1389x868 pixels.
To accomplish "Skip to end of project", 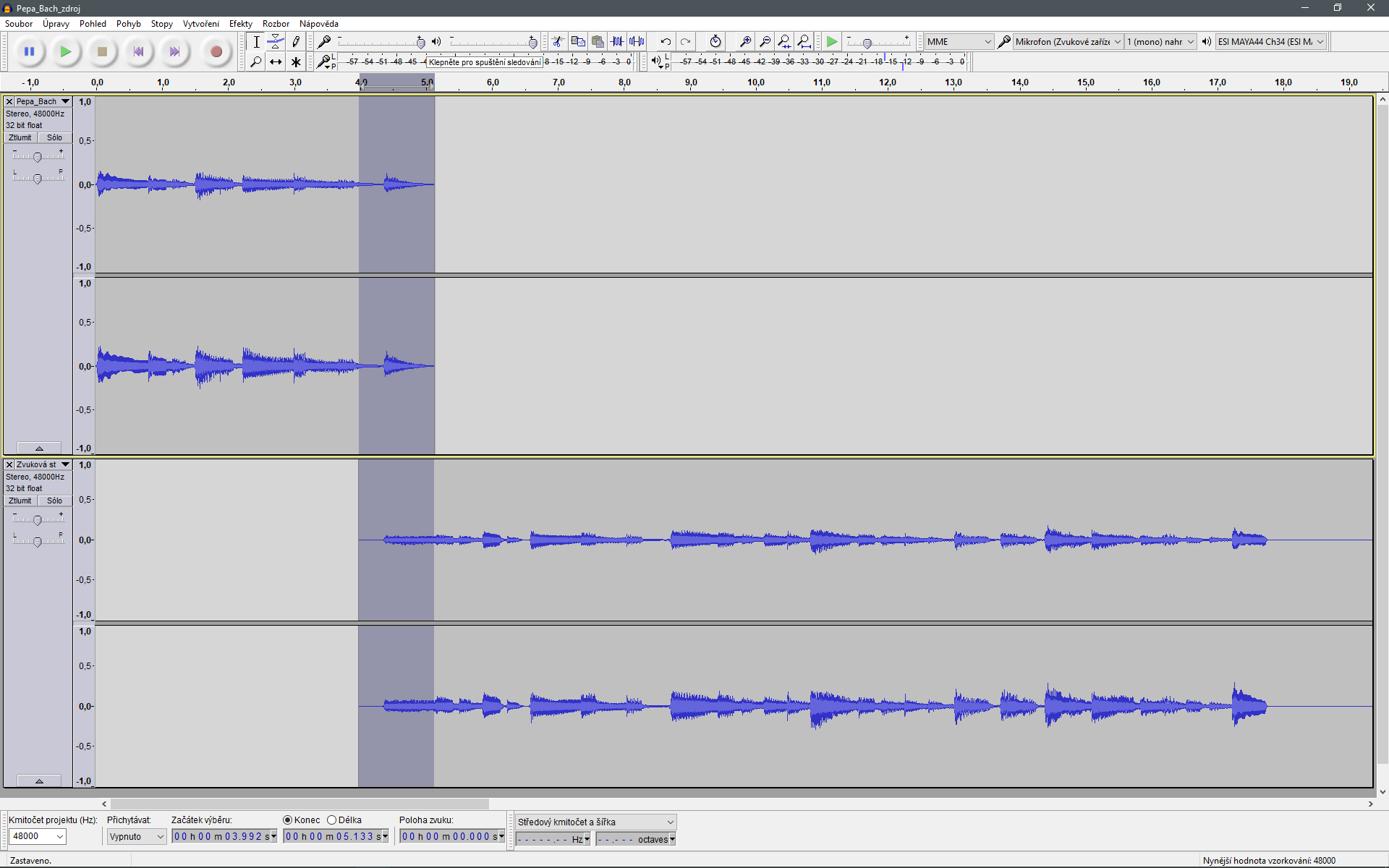I will [x=174, y=51].
